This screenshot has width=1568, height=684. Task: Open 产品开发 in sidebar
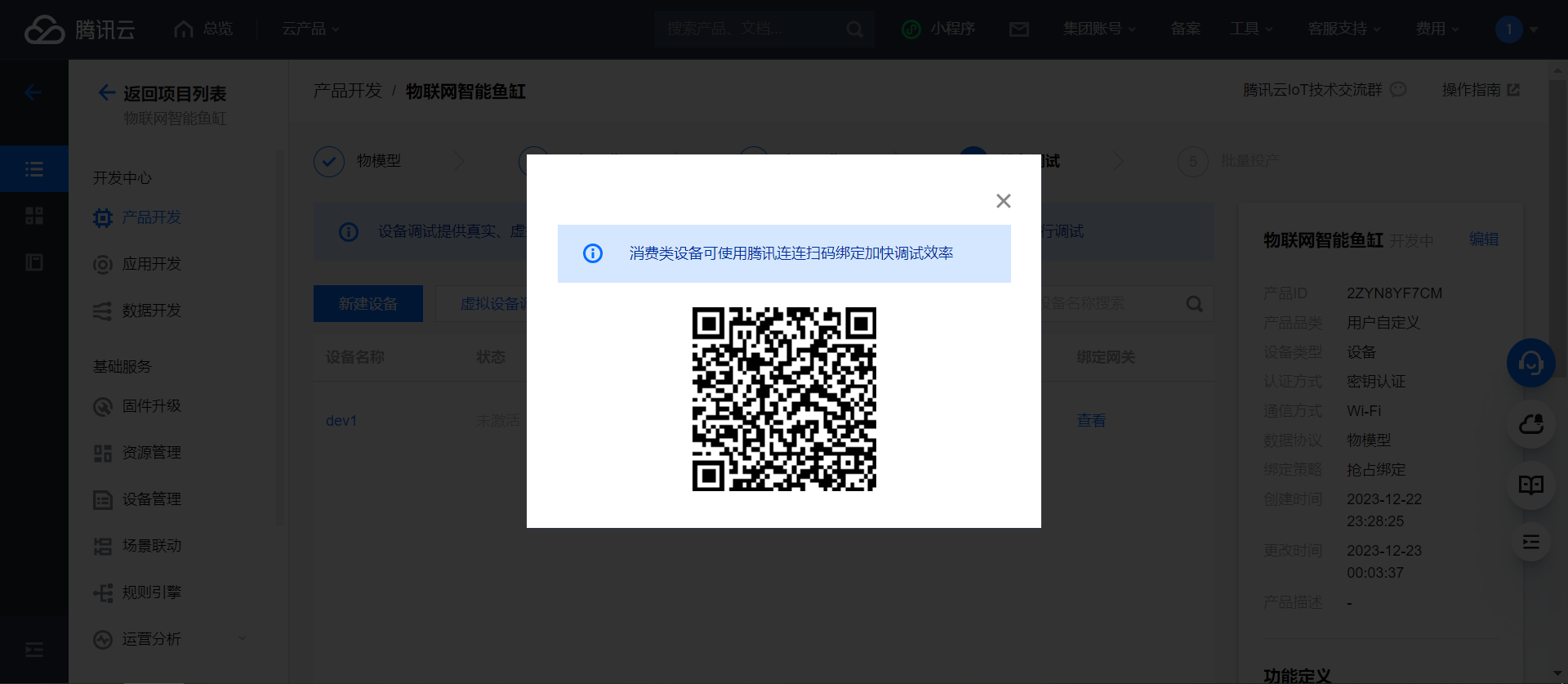(x=152, y=217)
